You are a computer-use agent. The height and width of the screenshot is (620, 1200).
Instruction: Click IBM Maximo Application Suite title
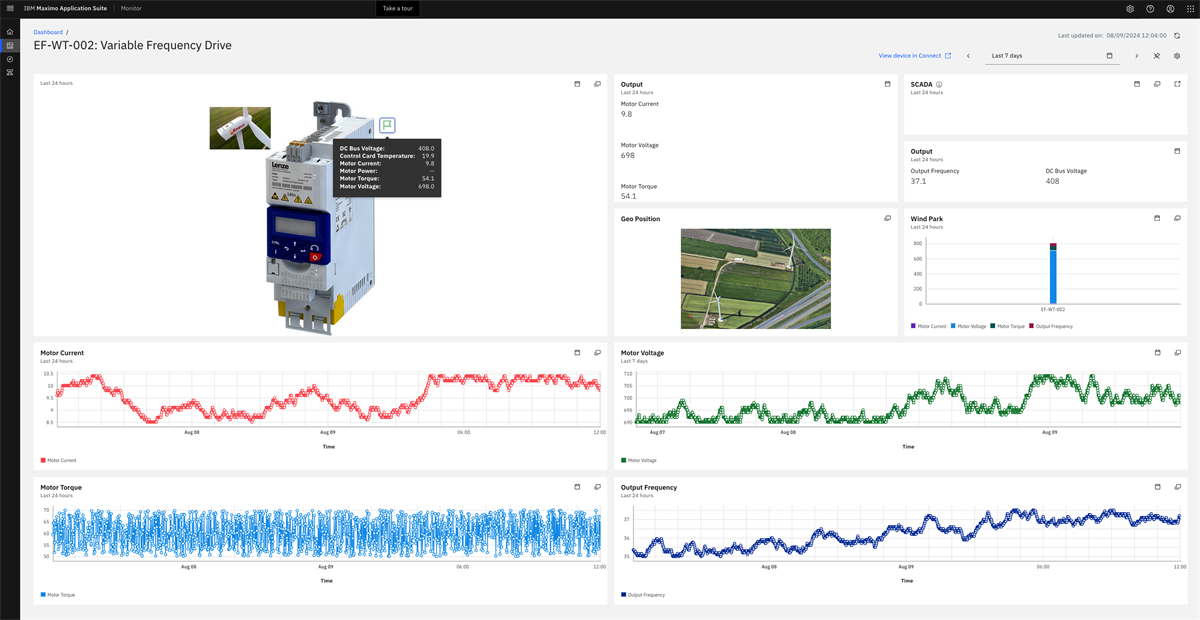[65, 8]
